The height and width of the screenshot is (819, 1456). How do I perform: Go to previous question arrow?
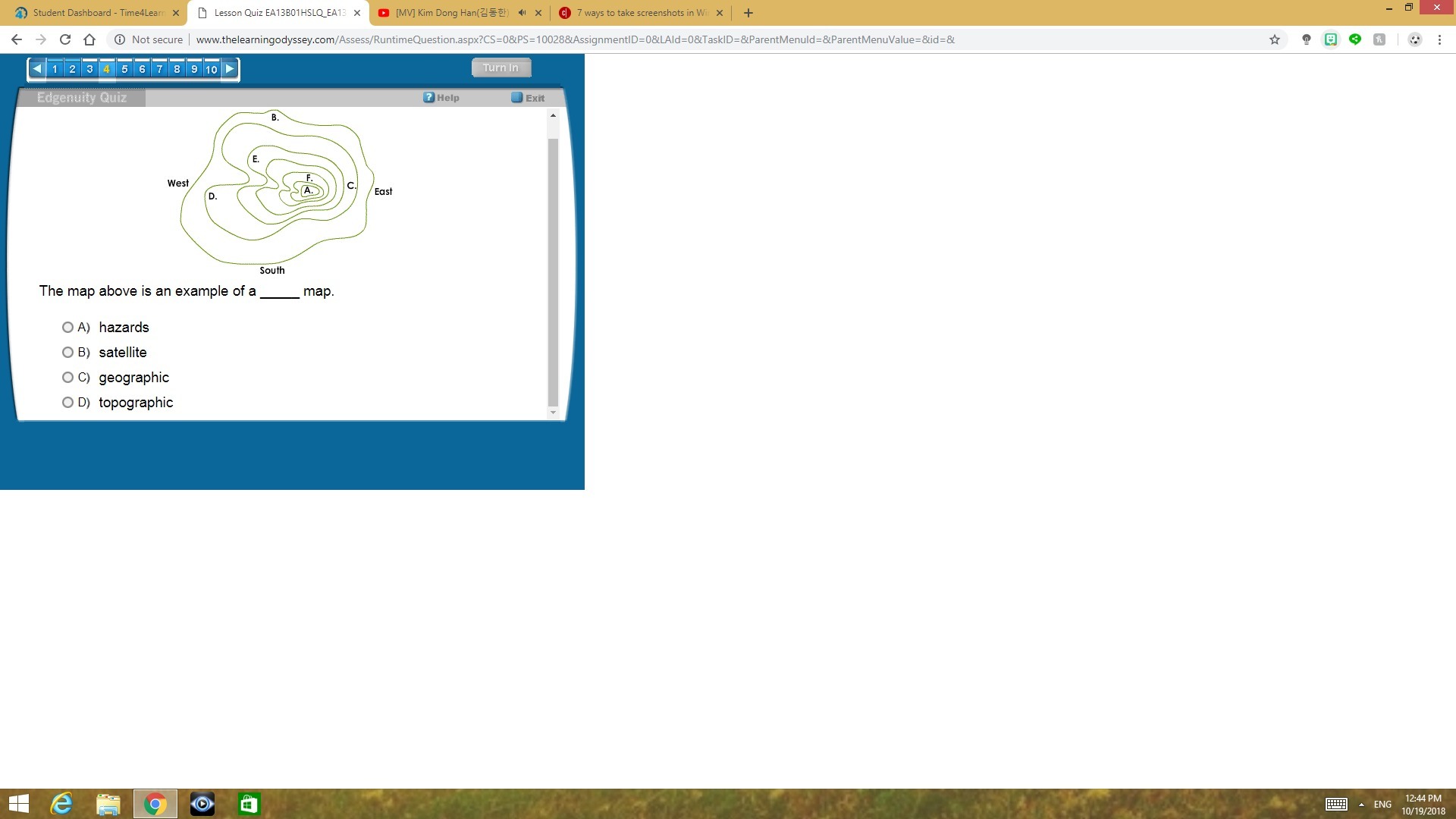37,69
